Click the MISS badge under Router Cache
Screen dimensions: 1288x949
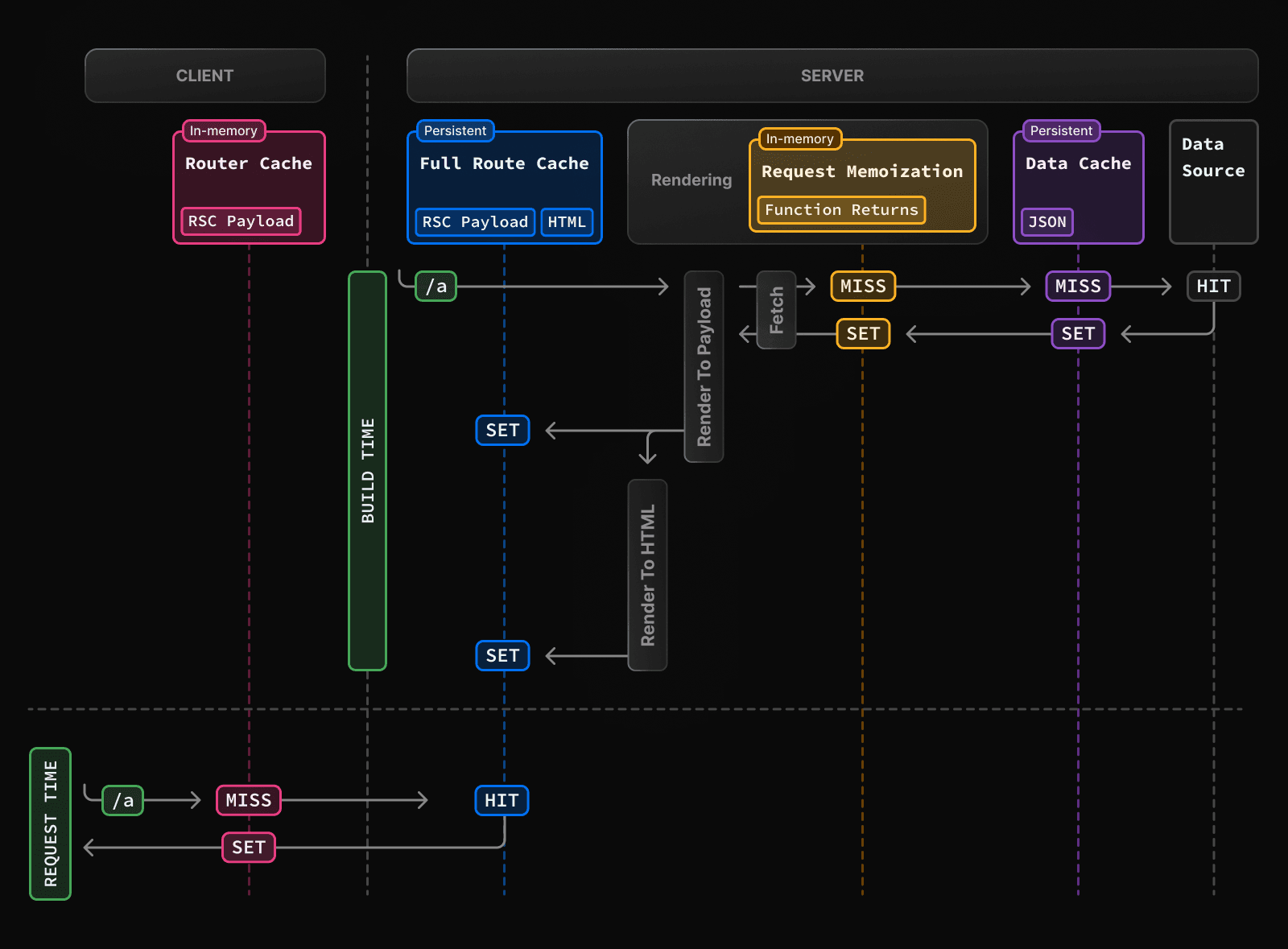pyautogui.click(x=248, y=799)
